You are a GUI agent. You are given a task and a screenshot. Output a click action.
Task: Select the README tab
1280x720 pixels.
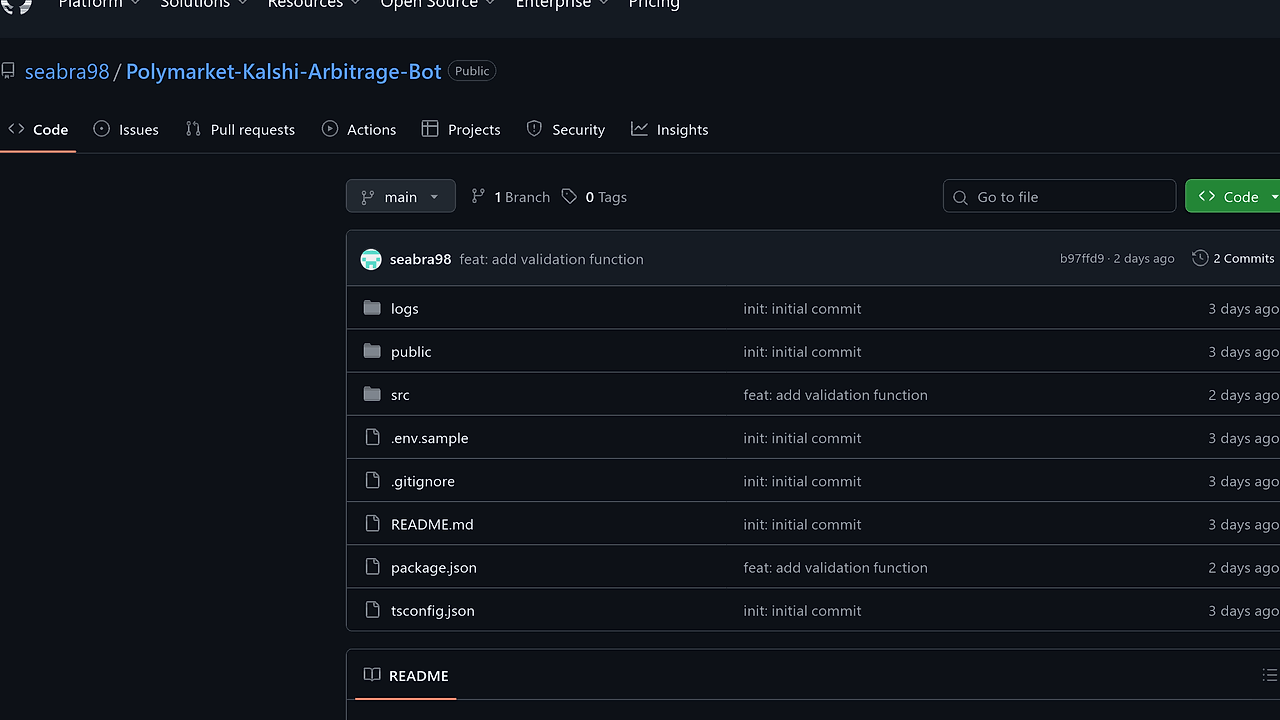pyautogui.click(x=406, y=676)
